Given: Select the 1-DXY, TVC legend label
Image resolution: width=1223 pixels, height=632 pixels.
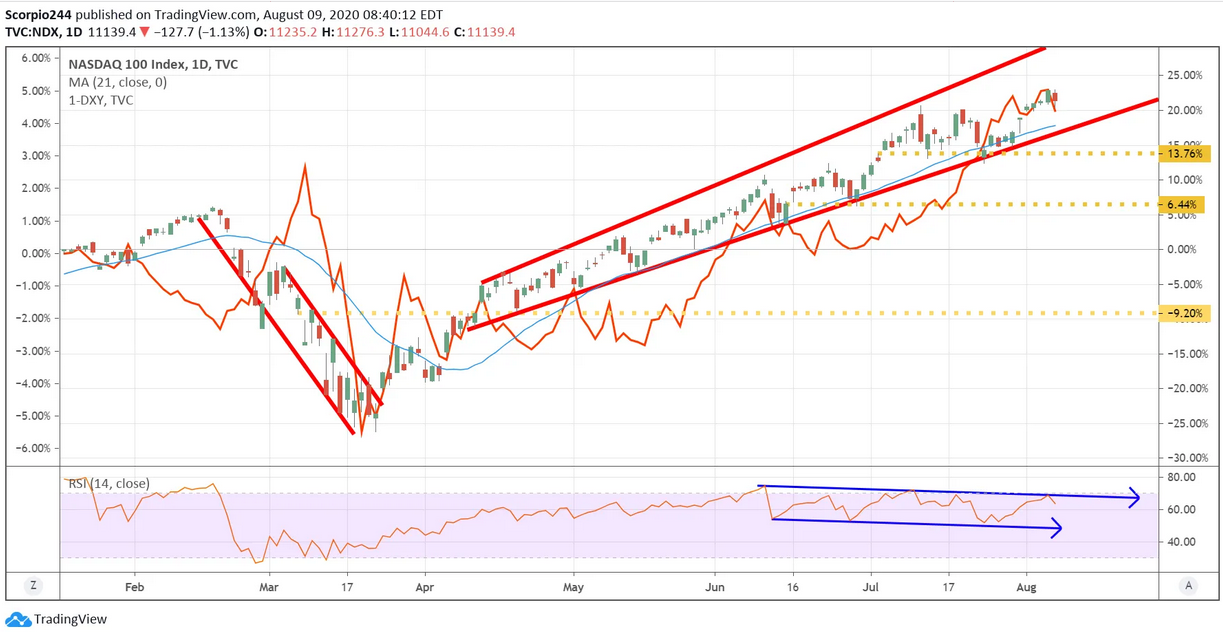Looking at the screenshot, I should [x=101, y=100].
